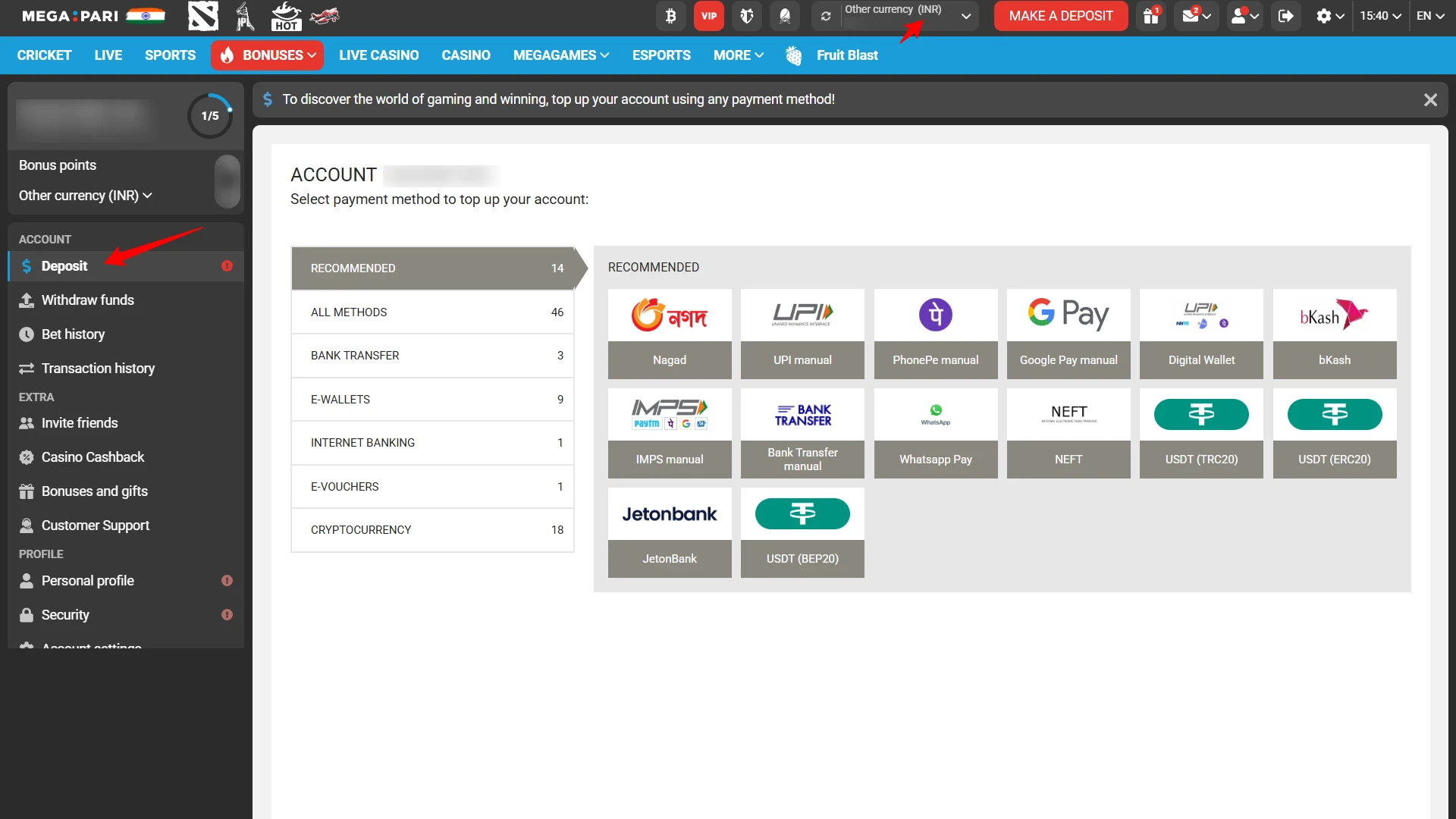The image size is (1456, 819).
Task: Click the IPL cricket batsman icon
Action: coord(244,16)
